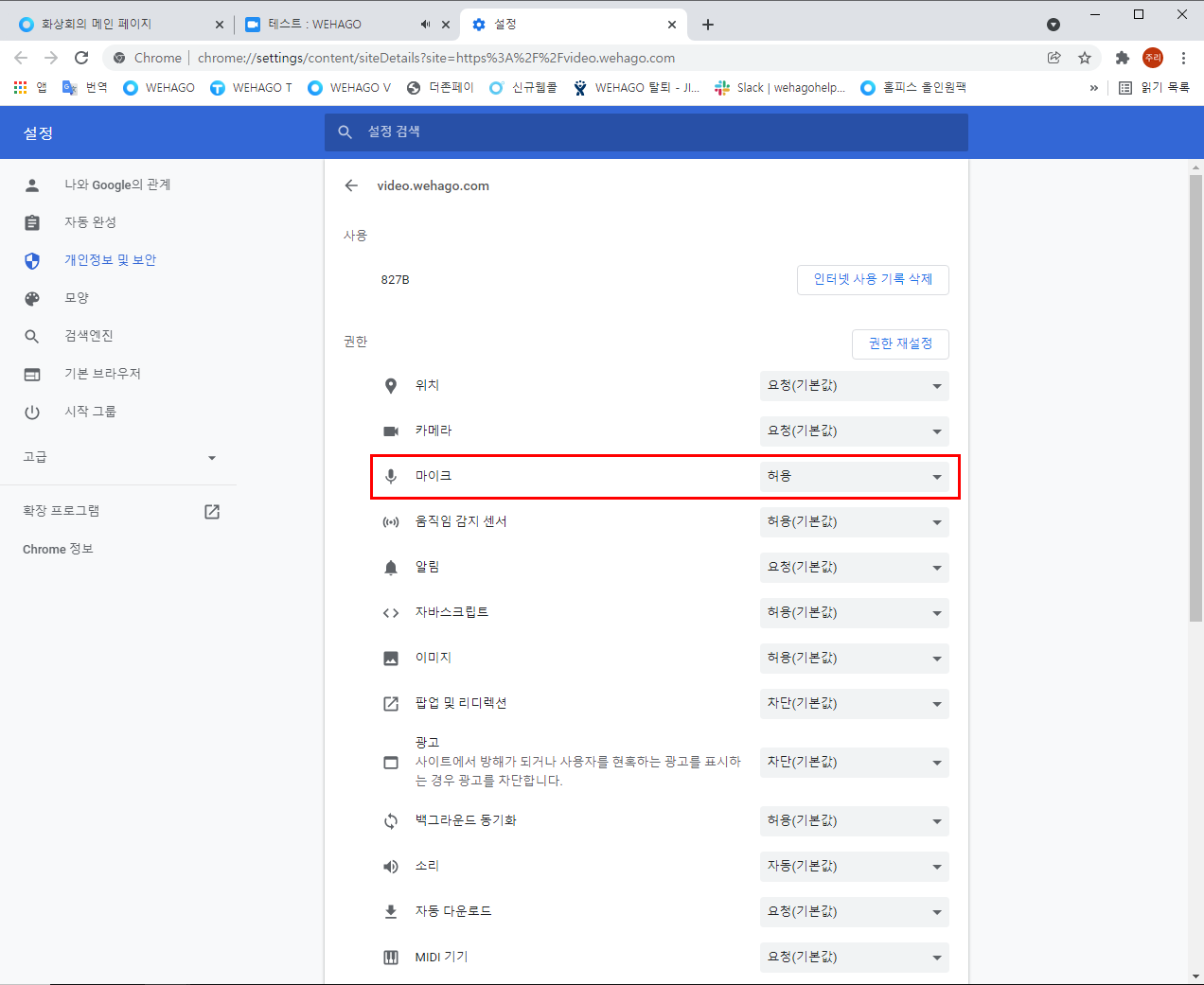Open the Chrome three-dot menu
The height and width of the screenshot is (985, 1204).
[x=1183, y=58]
